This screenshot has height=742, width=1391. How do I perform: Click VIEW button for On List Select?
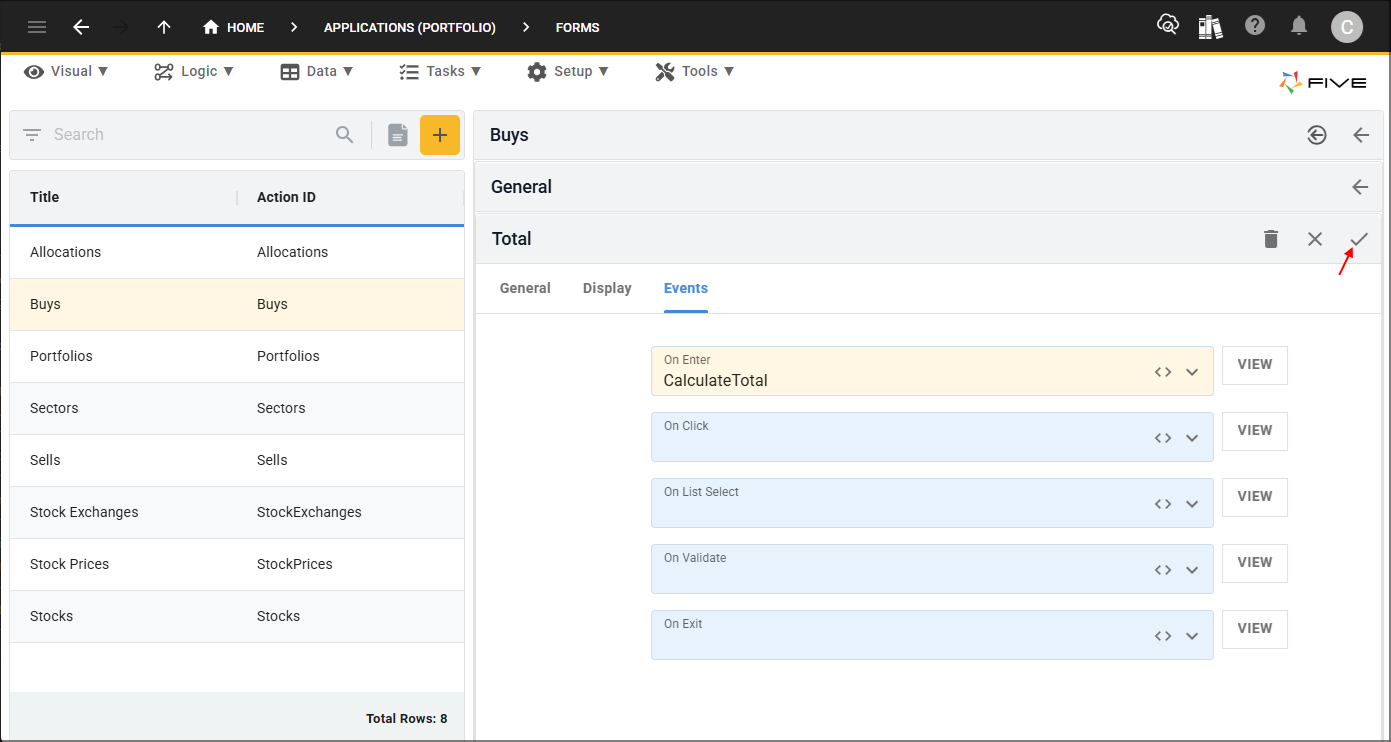click(x=1255, y=497)
